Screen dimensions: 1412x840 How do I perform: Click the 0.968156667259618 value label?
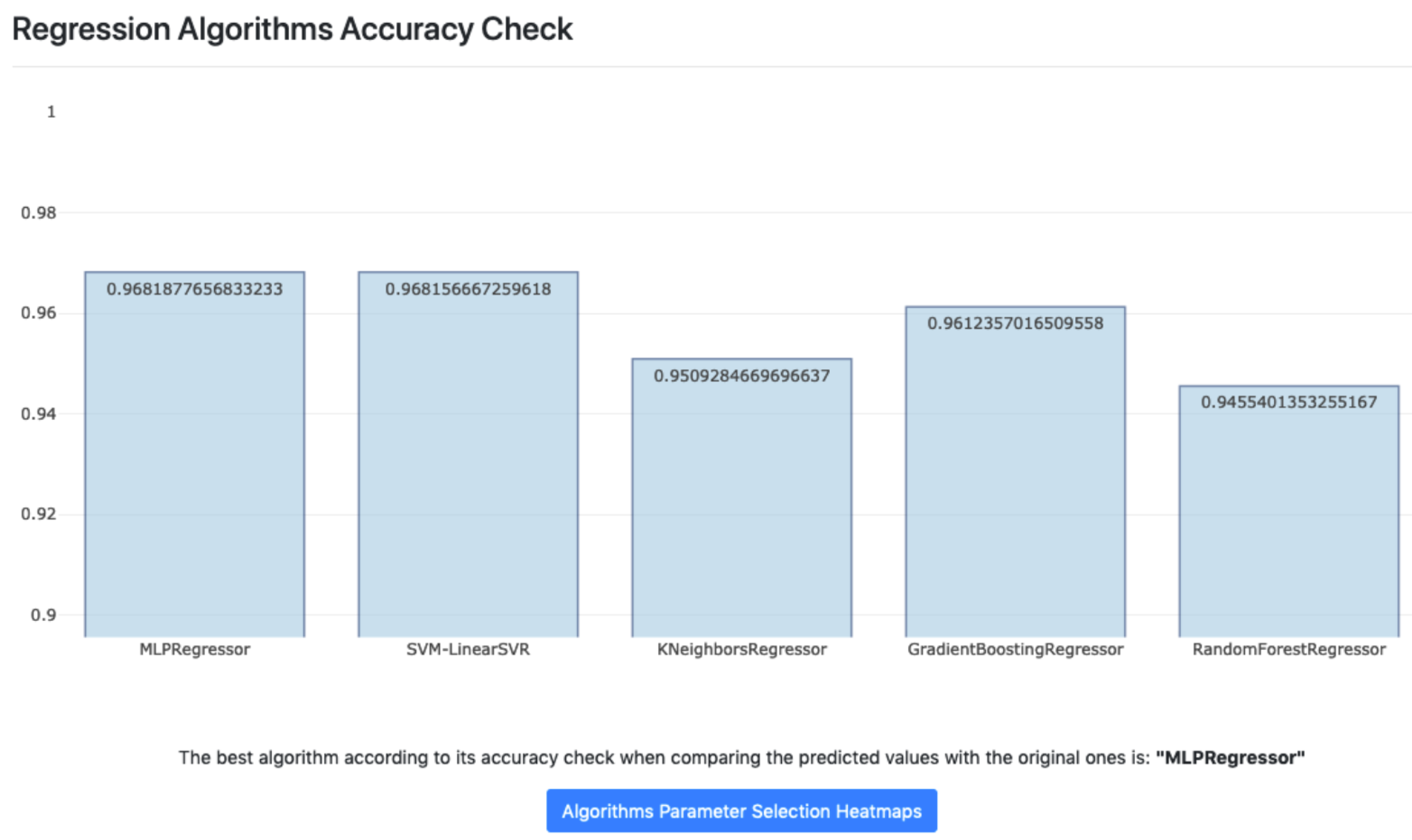(x=468, y=289)
